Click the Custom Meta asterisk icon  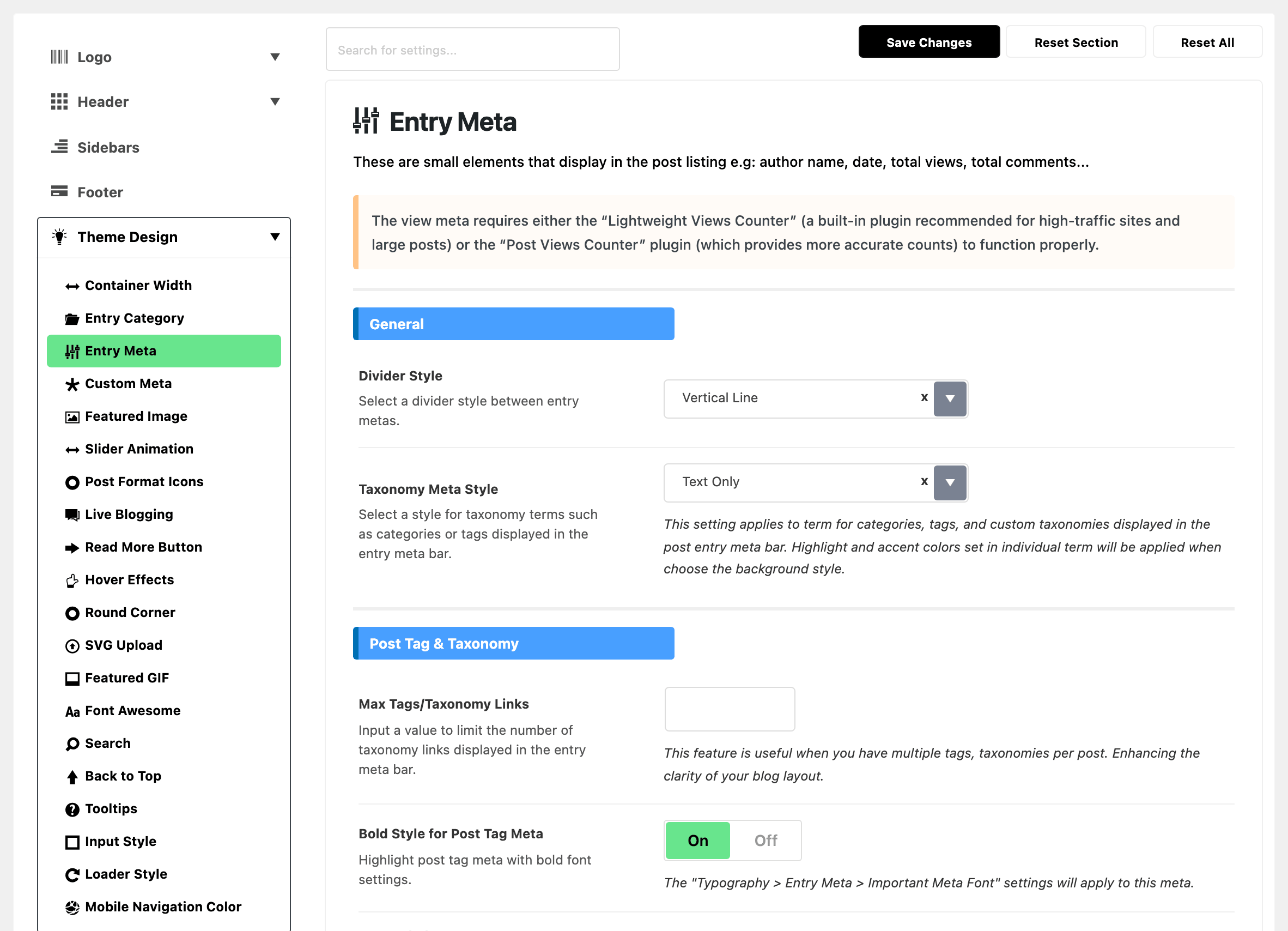click(72, 385)
